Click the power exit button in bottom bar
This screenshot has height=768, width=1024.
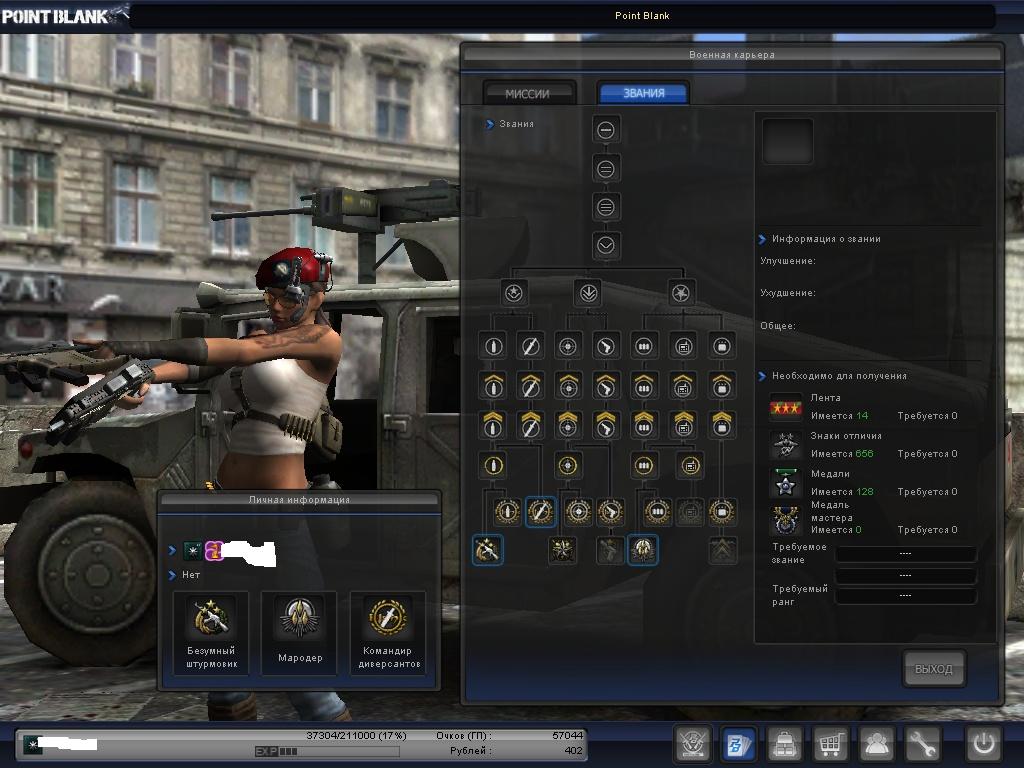(984, 743)
